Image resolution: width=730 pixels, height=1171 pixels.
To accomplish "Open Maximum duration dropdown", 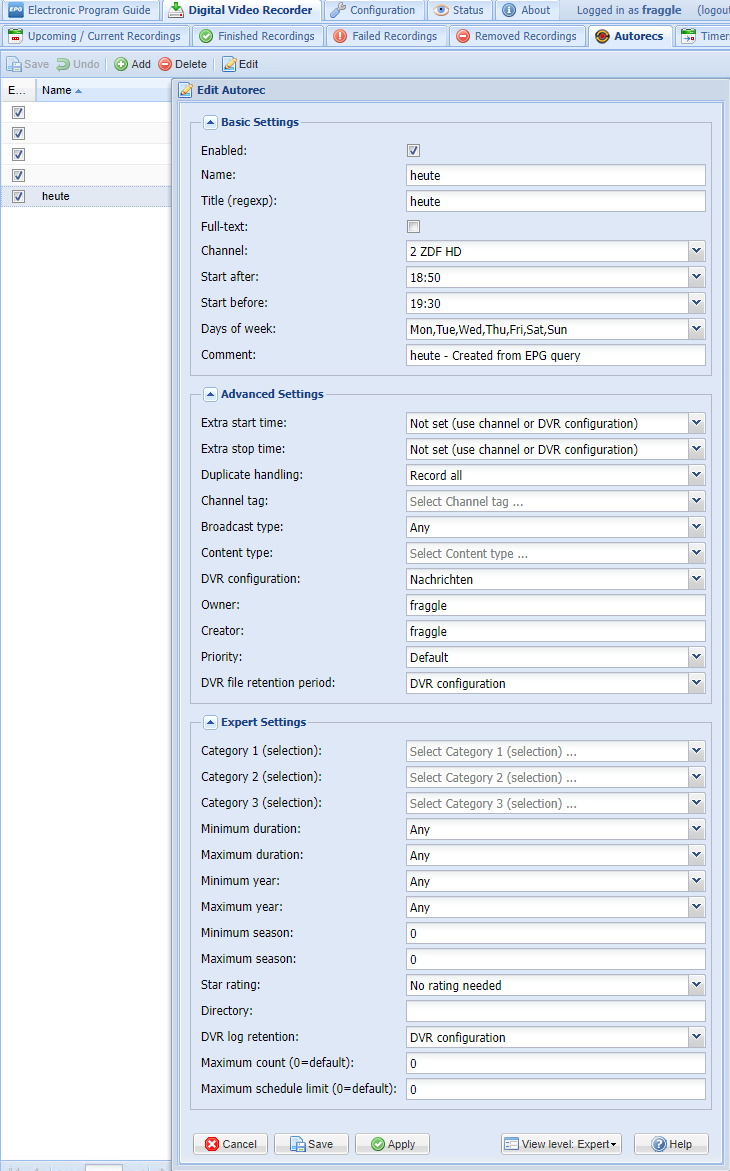I will (x=696, y=855).
